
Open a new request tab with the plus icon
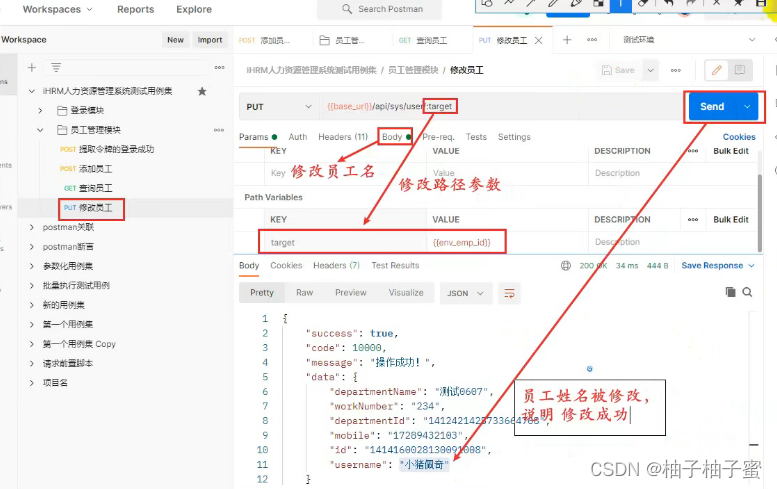click(x=567, y=40)
